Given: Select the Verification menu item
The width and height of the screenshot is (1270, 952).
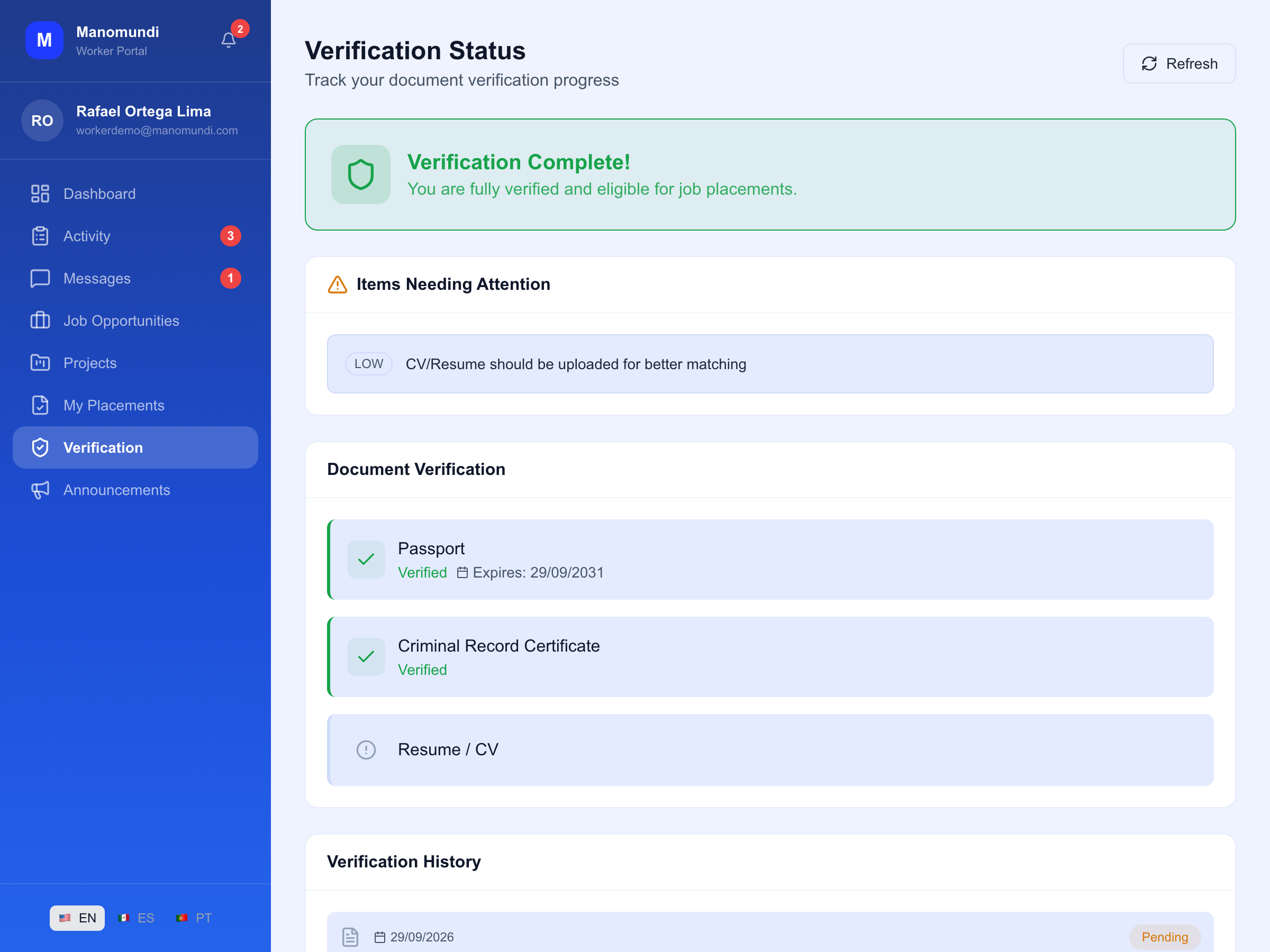Looking at the screenshot, I should 135,447.
